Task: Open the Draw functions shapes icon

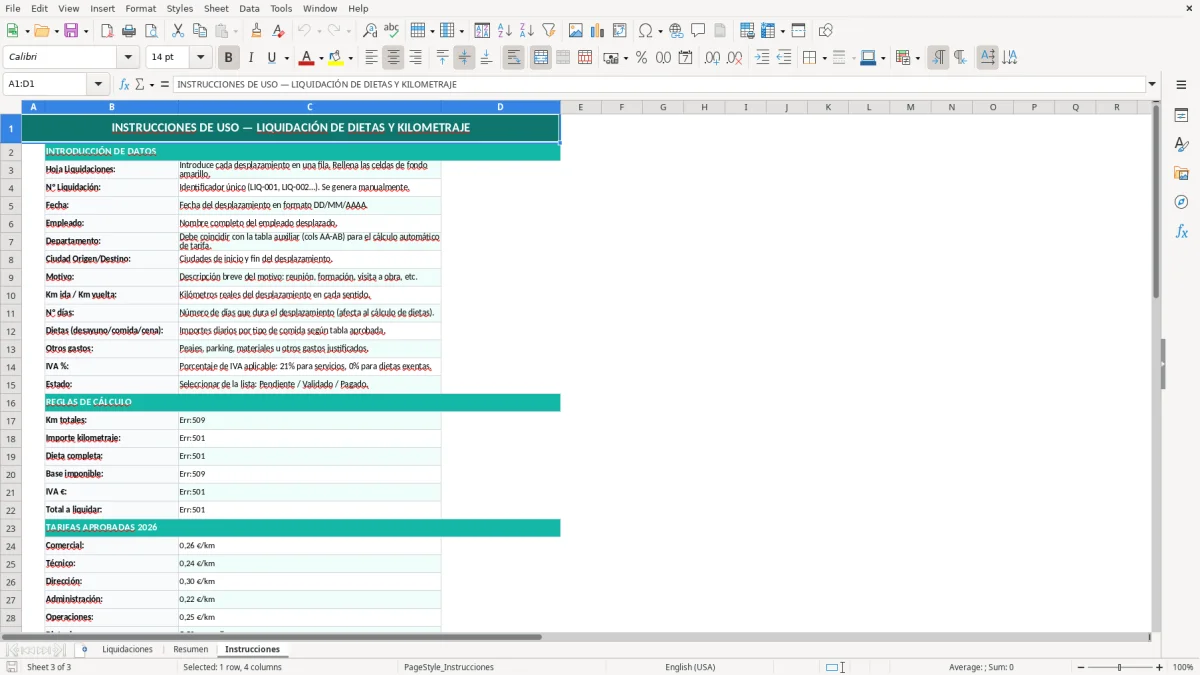Action: coord(825,31)
